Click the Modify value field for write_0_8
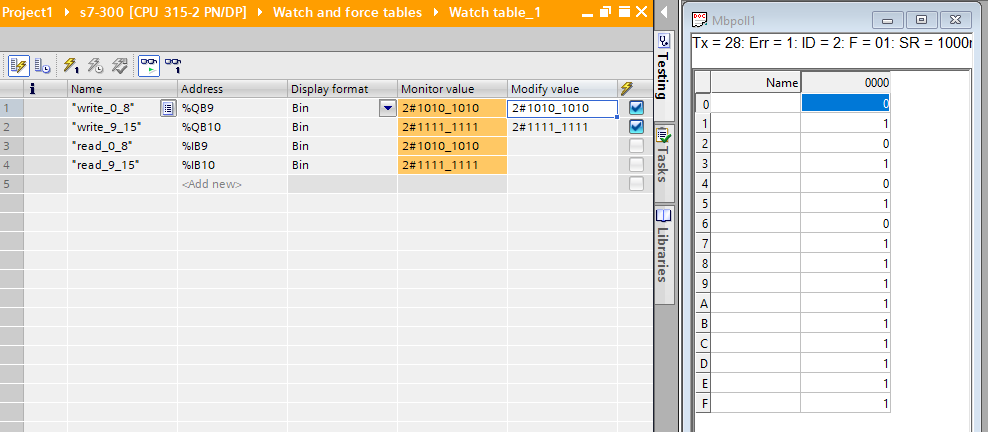Viewport: 988px width, 432px height. [x=560, y=108]
